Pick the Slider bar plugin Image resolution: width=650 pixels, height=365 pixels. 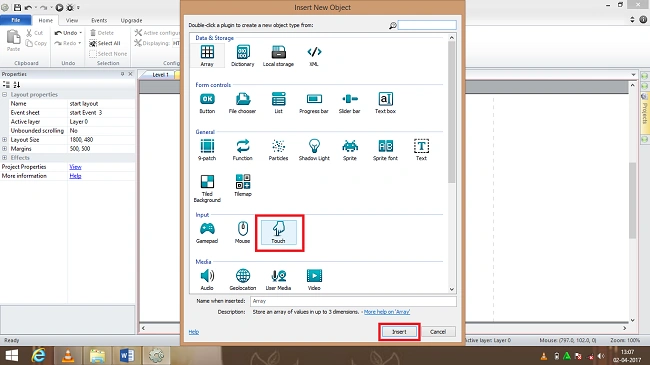(349, 103)
